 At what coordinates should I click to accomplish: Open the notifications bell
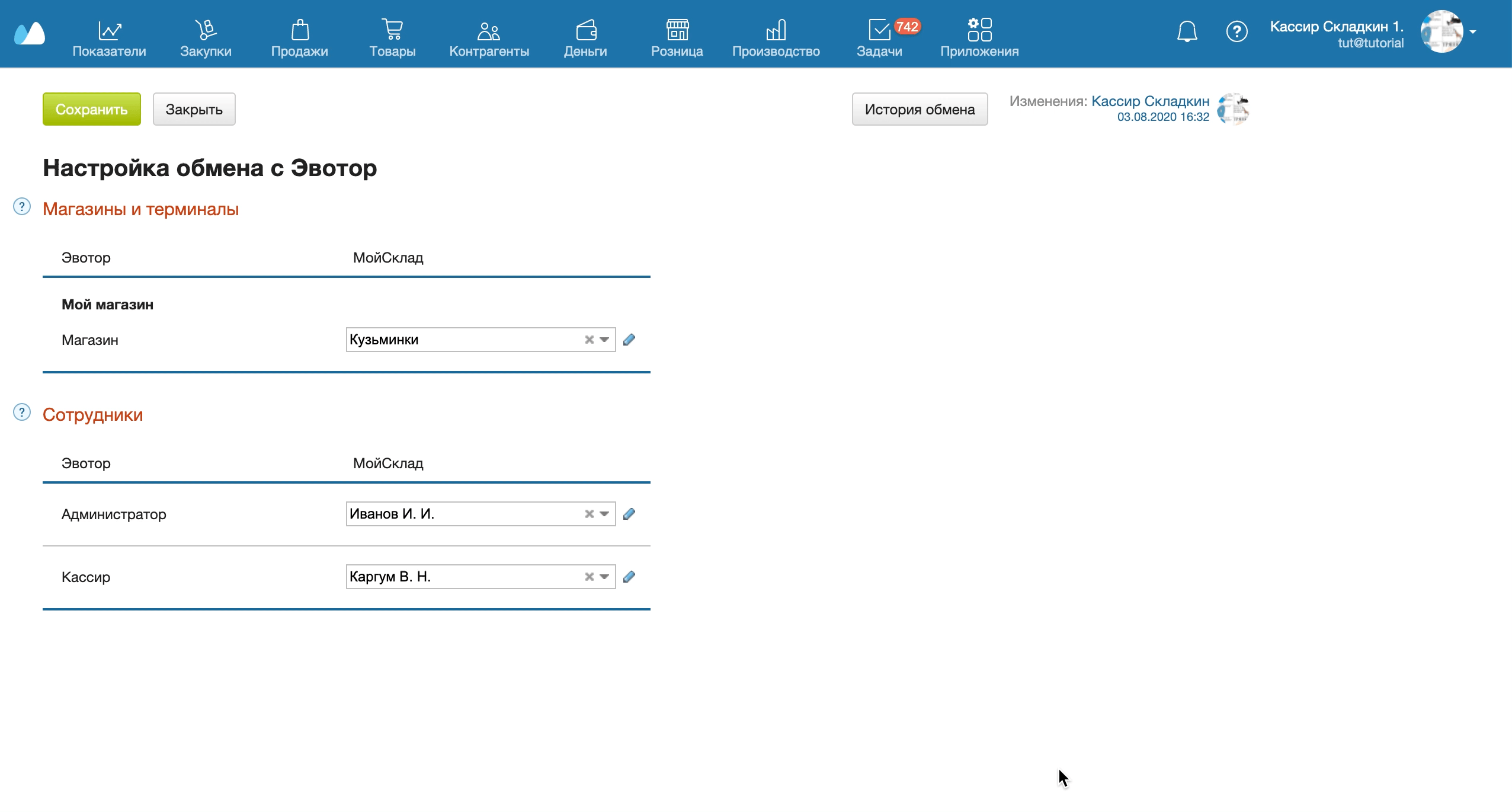[x=1187, y=31]
